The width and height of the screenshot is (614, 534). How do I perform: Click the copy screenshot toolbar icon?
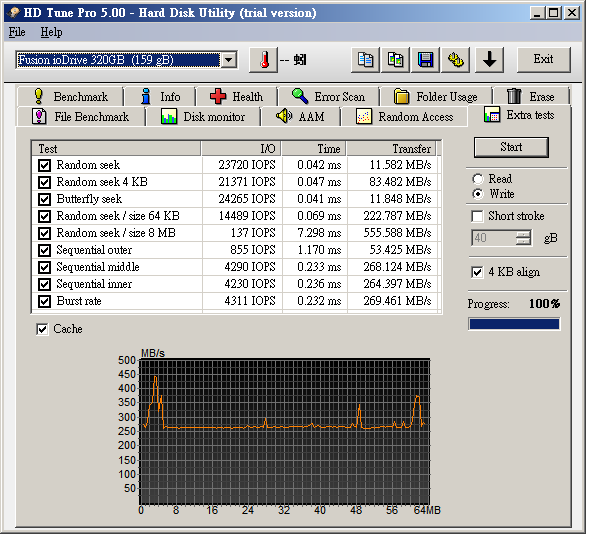pos(395,60)
